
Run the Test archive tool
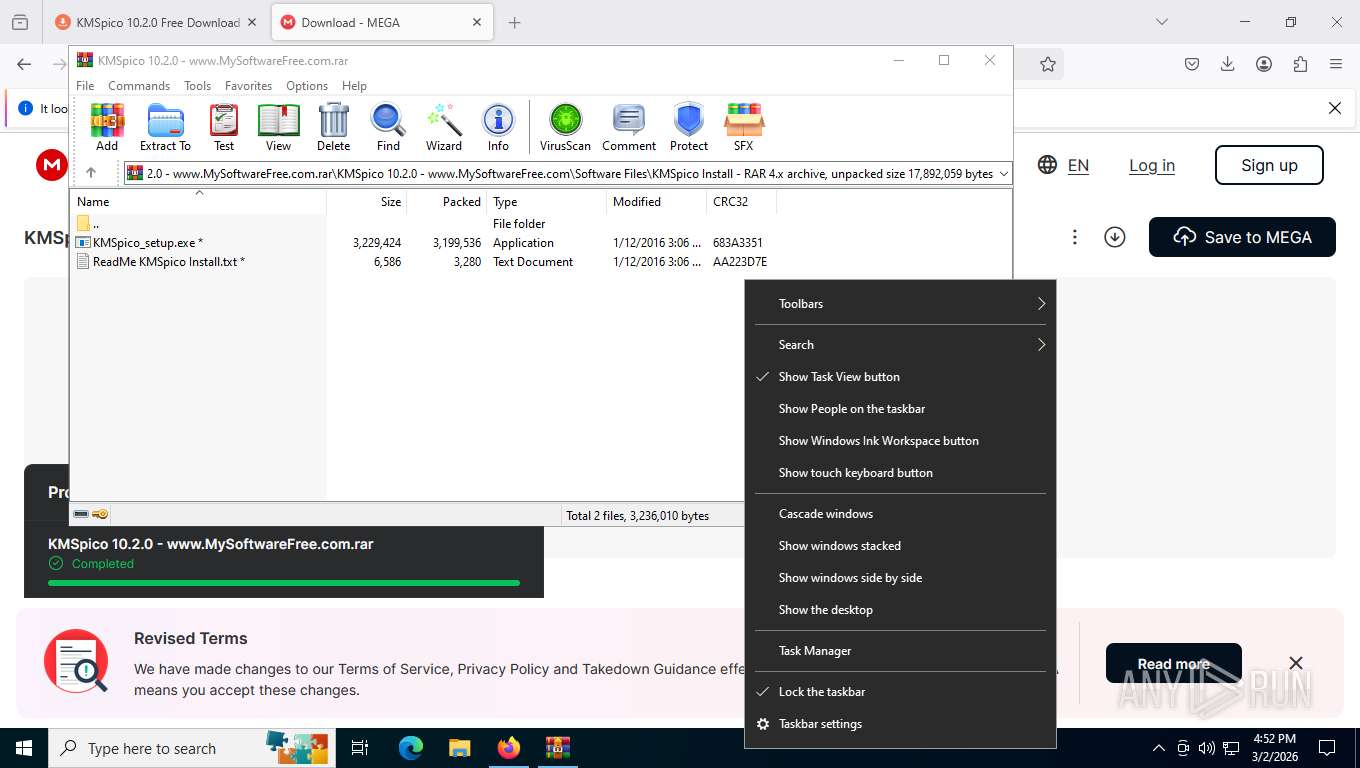(224, 127)
